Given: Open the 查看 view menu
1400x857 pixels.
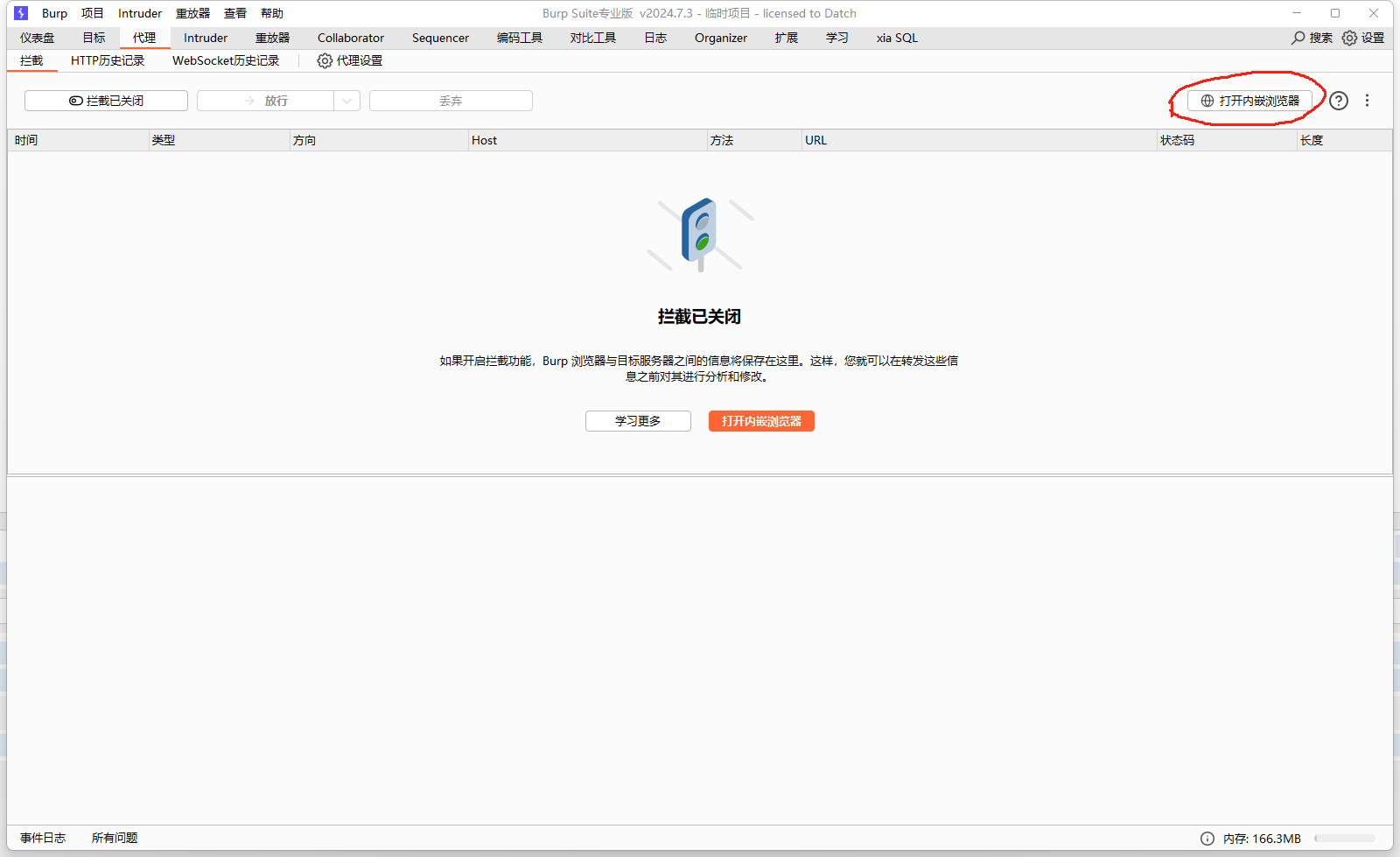Looking at the screenshot, I should coord(235,13).
